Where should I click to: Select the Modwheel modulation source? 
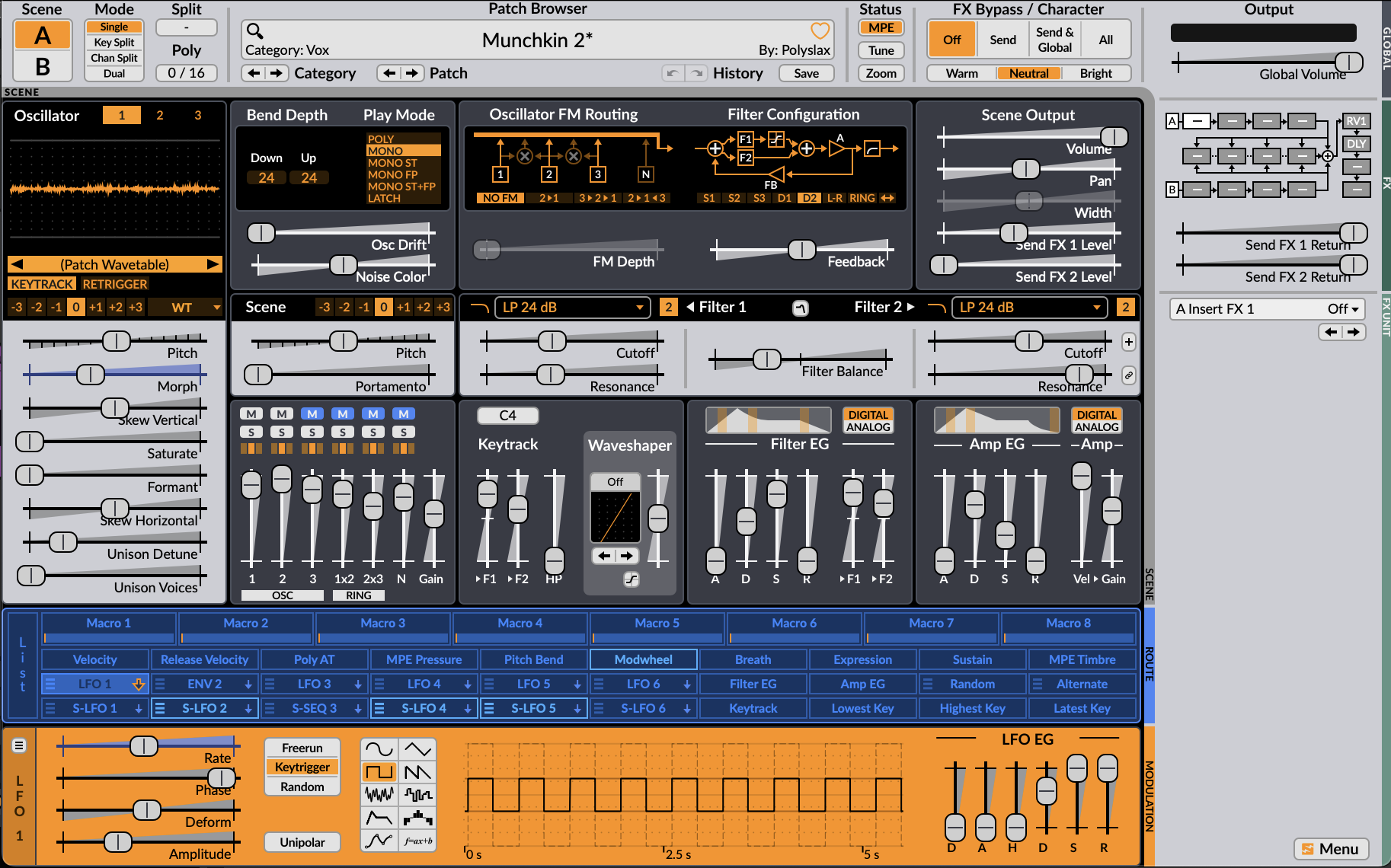coord(643,659)
